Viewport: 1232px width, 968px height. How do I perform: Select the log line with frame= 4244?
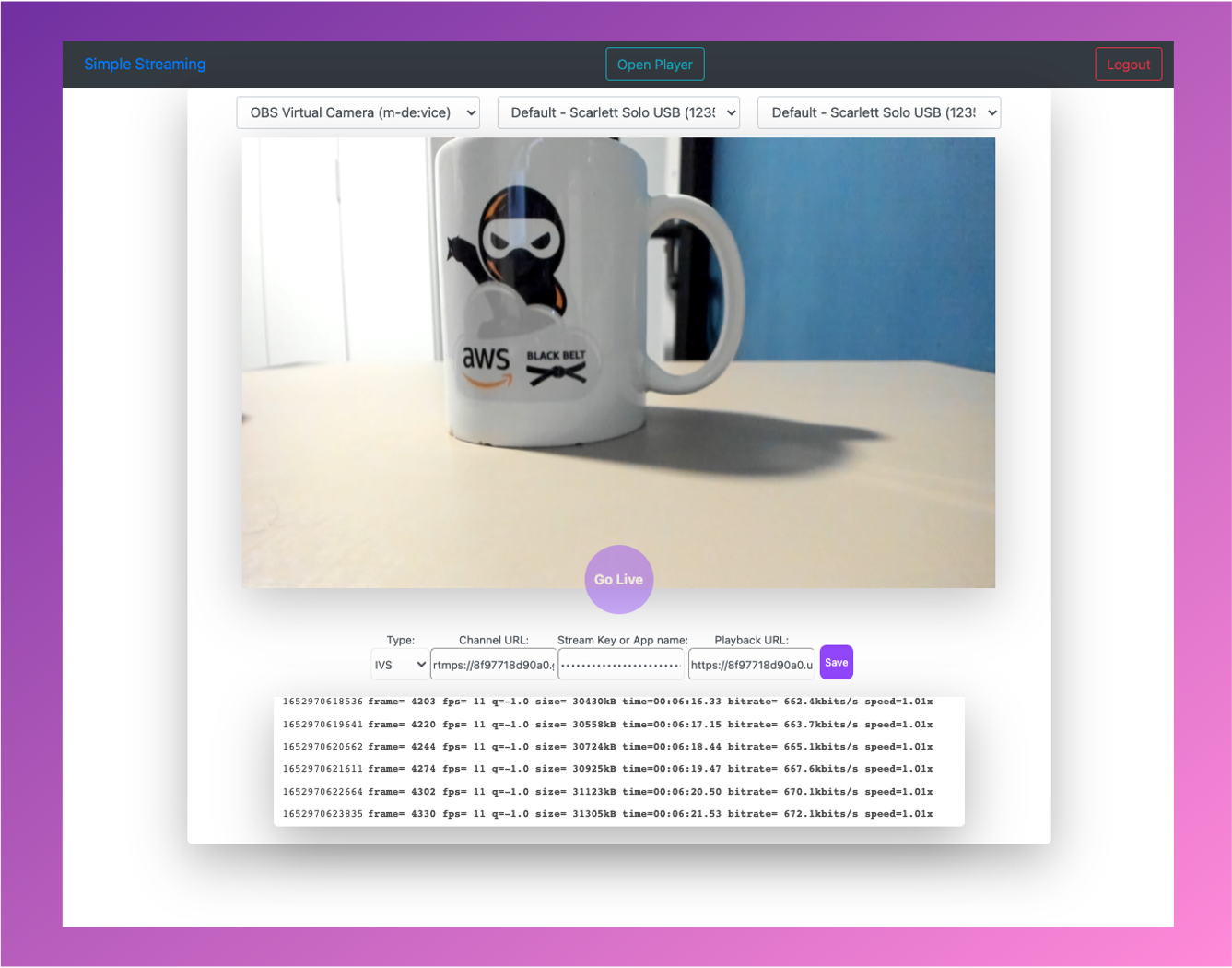(608, 747)
